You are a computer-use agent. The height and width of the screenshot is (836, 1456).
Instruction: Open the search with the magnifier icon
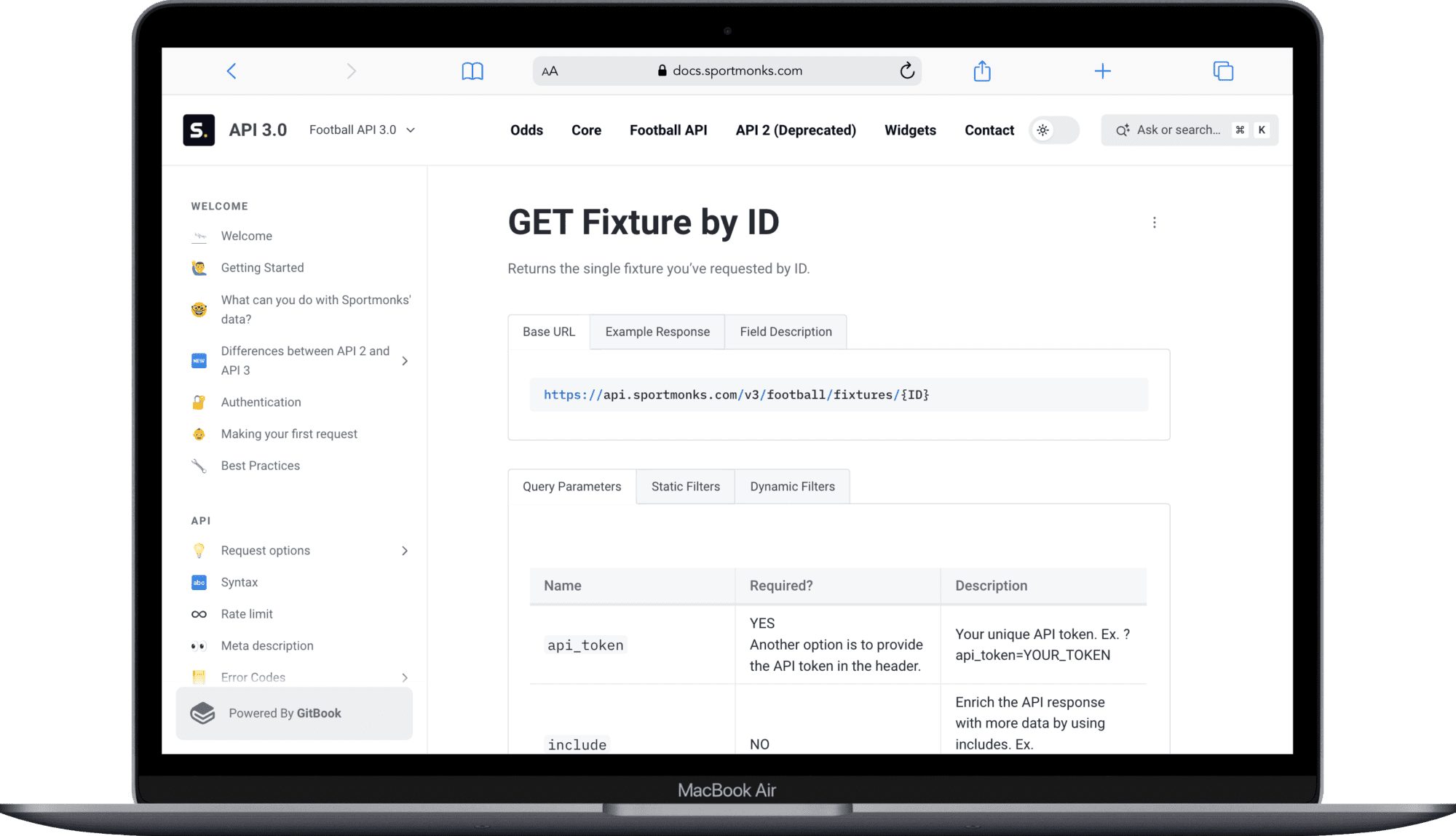[1123, 130]
